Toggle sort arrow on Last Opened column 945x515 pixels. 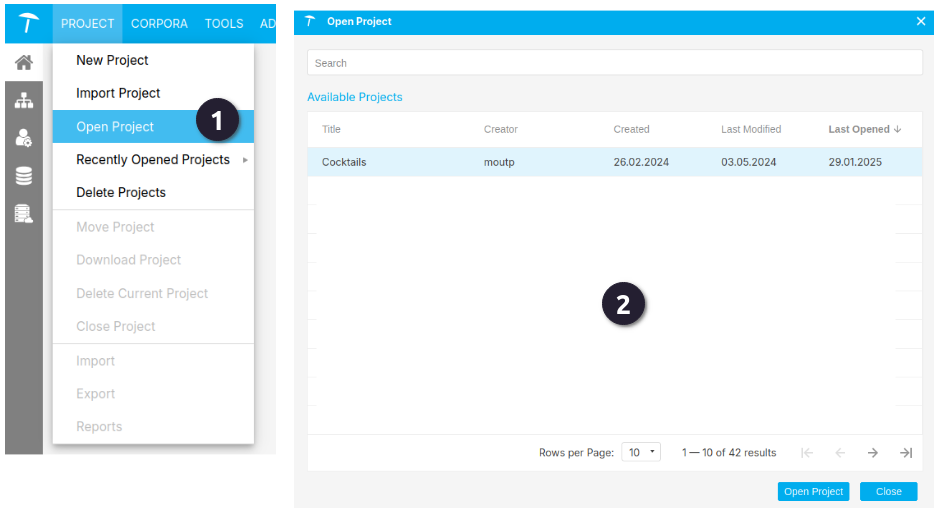(x=898, y=129)
